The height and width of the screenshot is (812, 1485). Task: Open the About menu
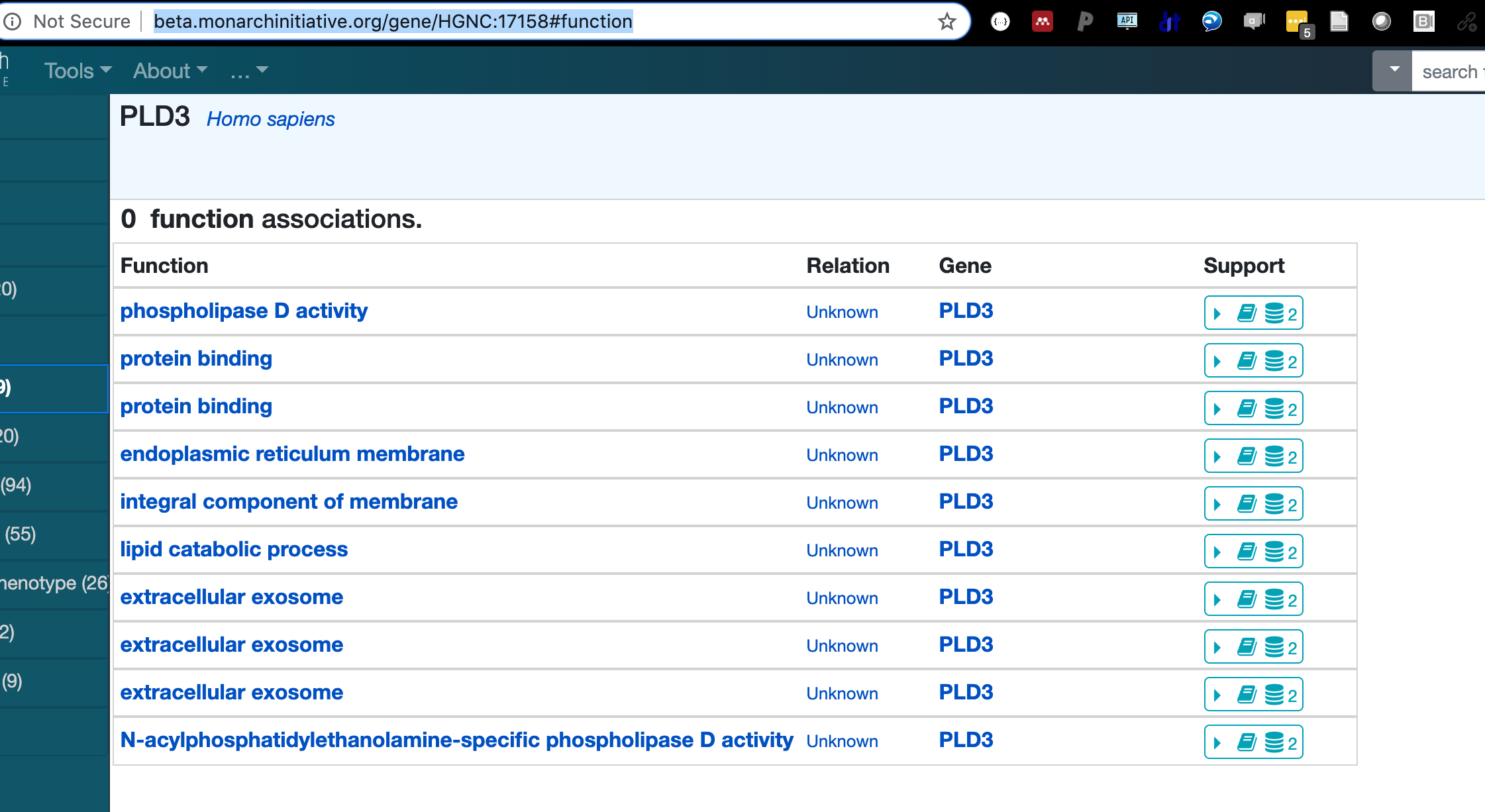(170, 70)
